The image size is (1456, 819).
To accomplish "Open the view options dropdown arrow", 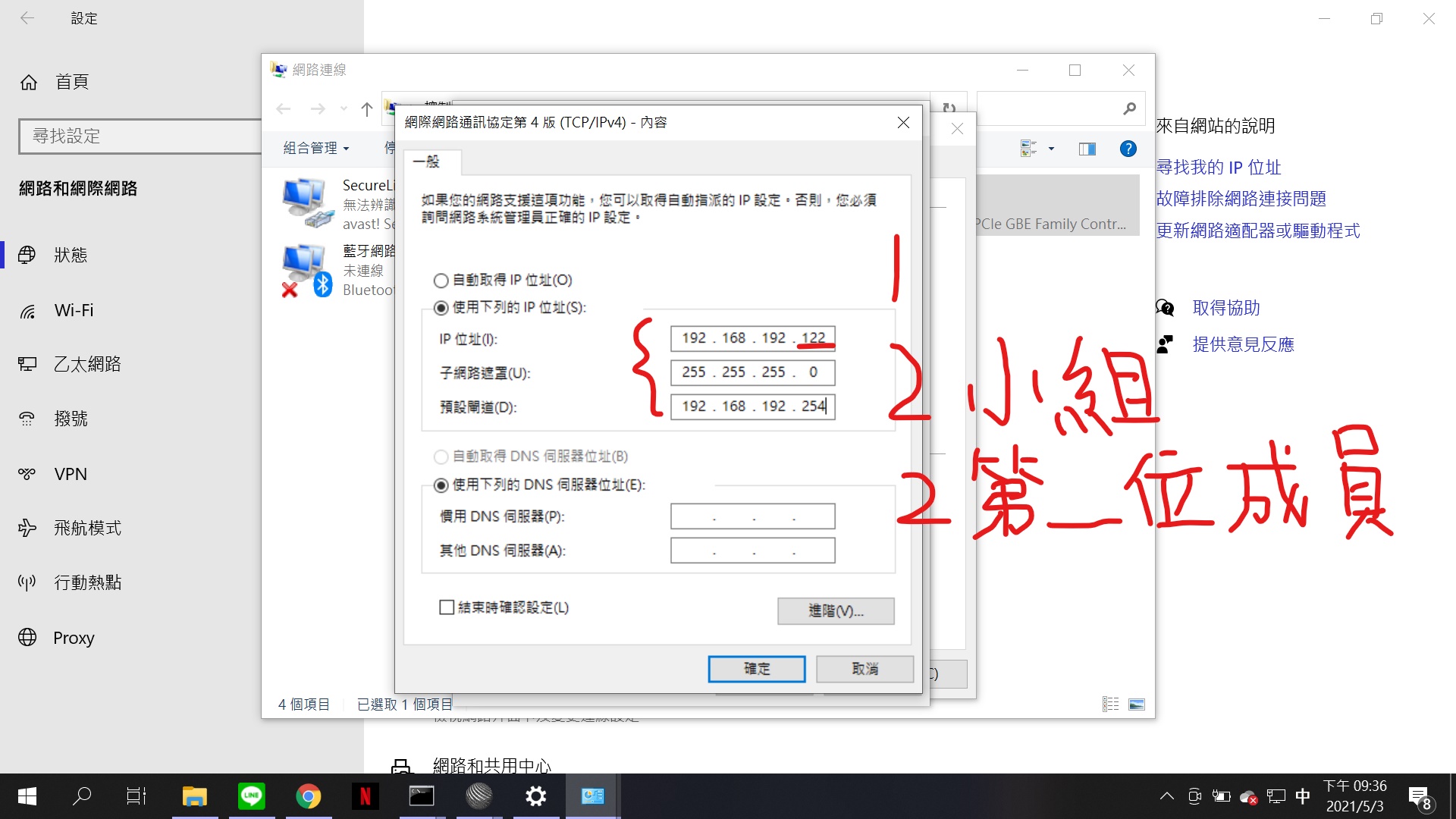I will coord(1051,149).
